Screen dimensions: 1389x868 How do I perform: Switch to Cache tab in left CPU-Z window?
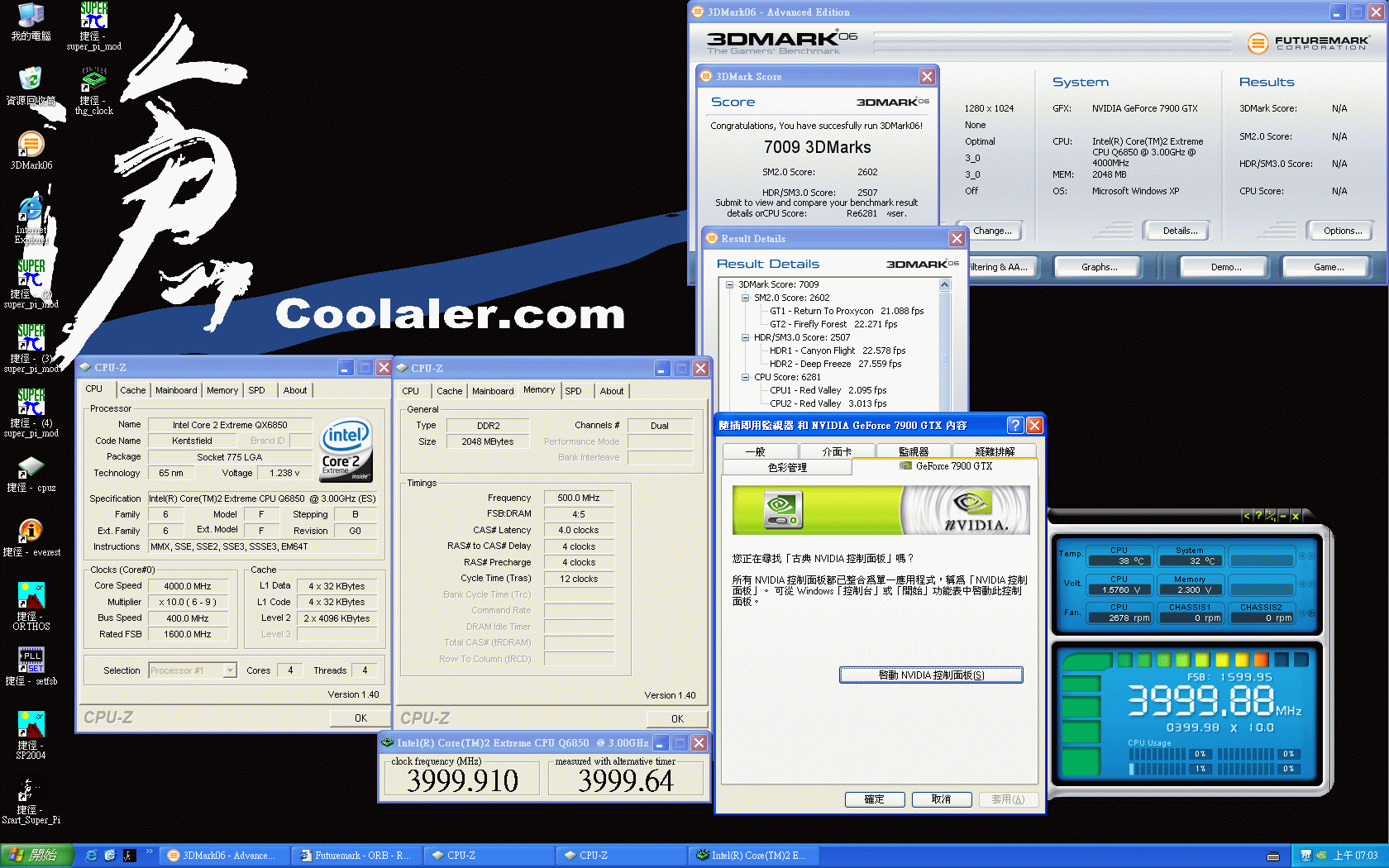pyautogui.click(x=132, y=390)
